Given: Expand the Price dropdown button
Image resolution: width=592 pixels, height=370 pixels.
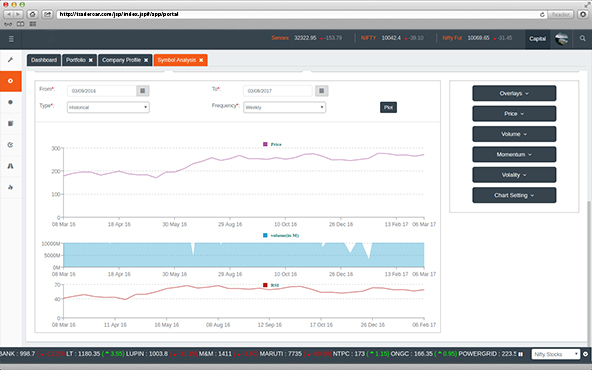Looking at the screenshot, I should (514, 114).
